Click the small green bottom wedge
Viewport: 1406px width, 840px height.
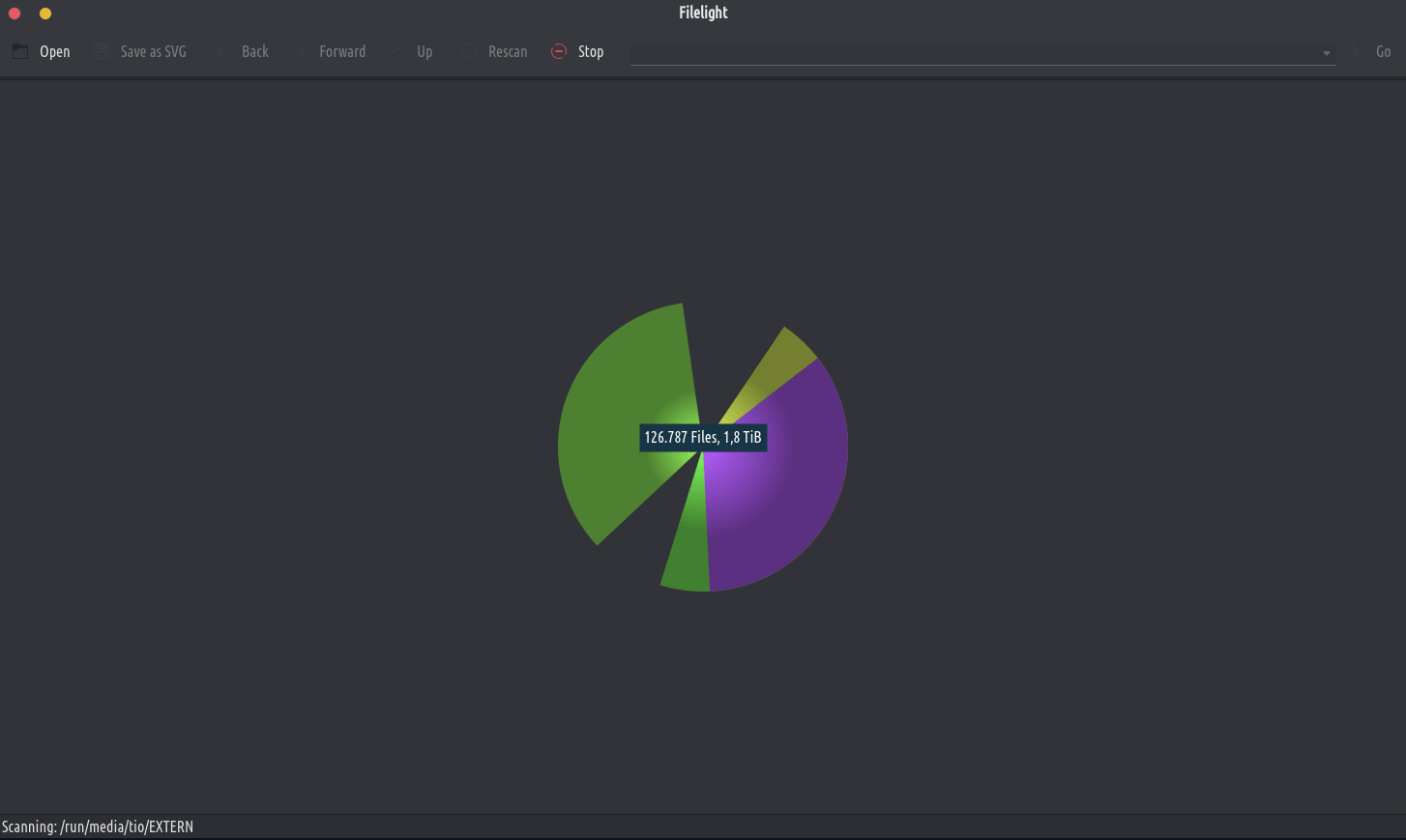[687, 561]
